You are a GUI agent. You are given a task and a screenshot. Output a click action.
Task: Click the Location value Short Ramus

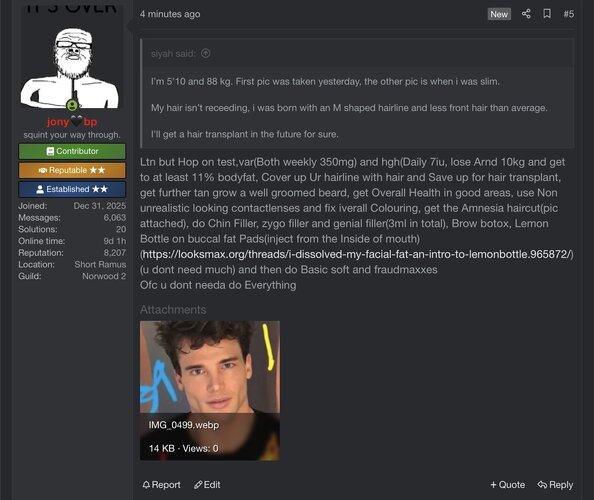[x=100, y=264]
